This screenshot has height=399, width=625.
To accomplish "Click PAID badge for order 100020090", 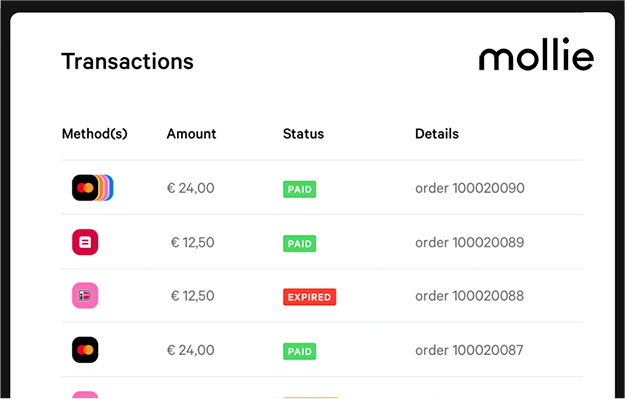I will 299,189.
